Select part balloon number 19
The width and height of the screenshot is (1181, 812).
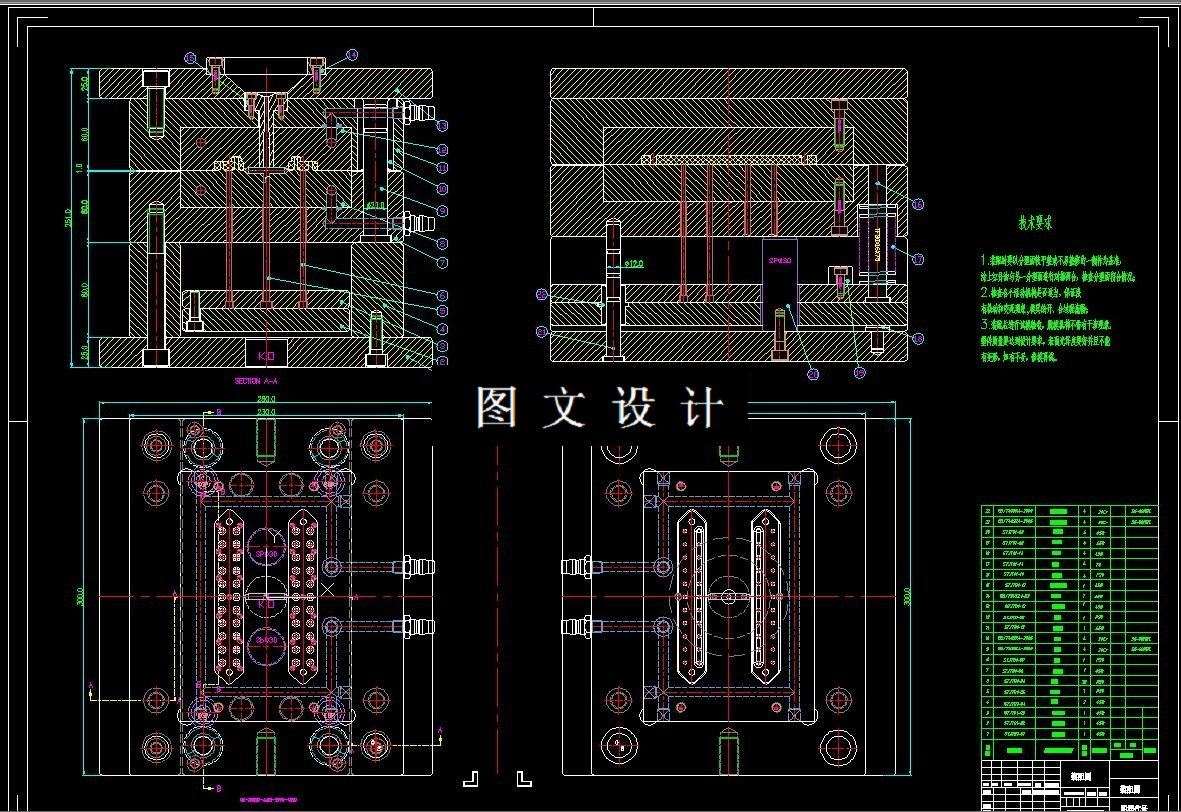(x=859, y=372)
